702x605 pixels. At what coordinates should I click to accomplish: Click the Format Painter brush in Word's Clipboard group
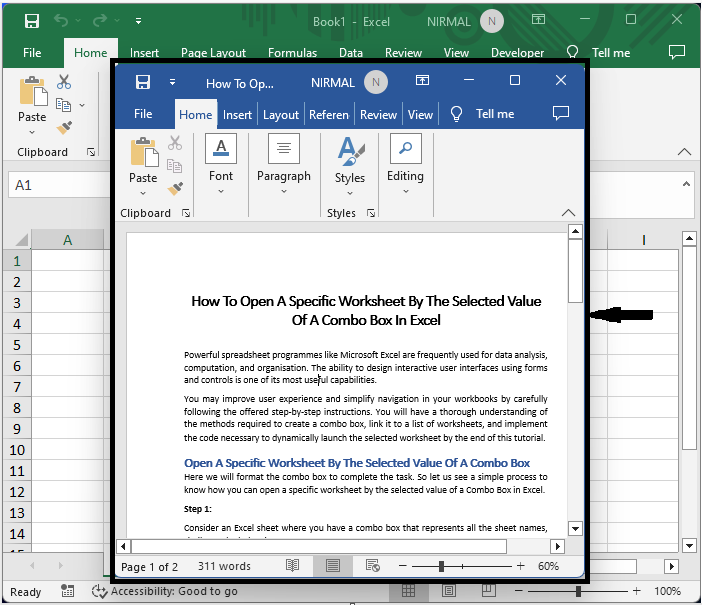click(175, 187)
